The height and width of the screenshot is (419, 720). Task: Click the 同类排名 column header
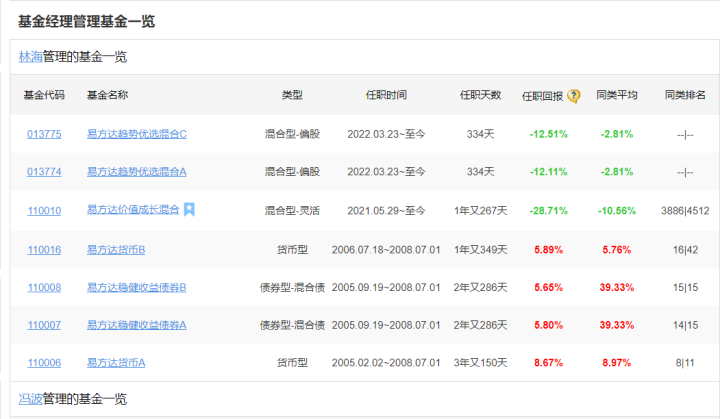(x=685, y=95)
